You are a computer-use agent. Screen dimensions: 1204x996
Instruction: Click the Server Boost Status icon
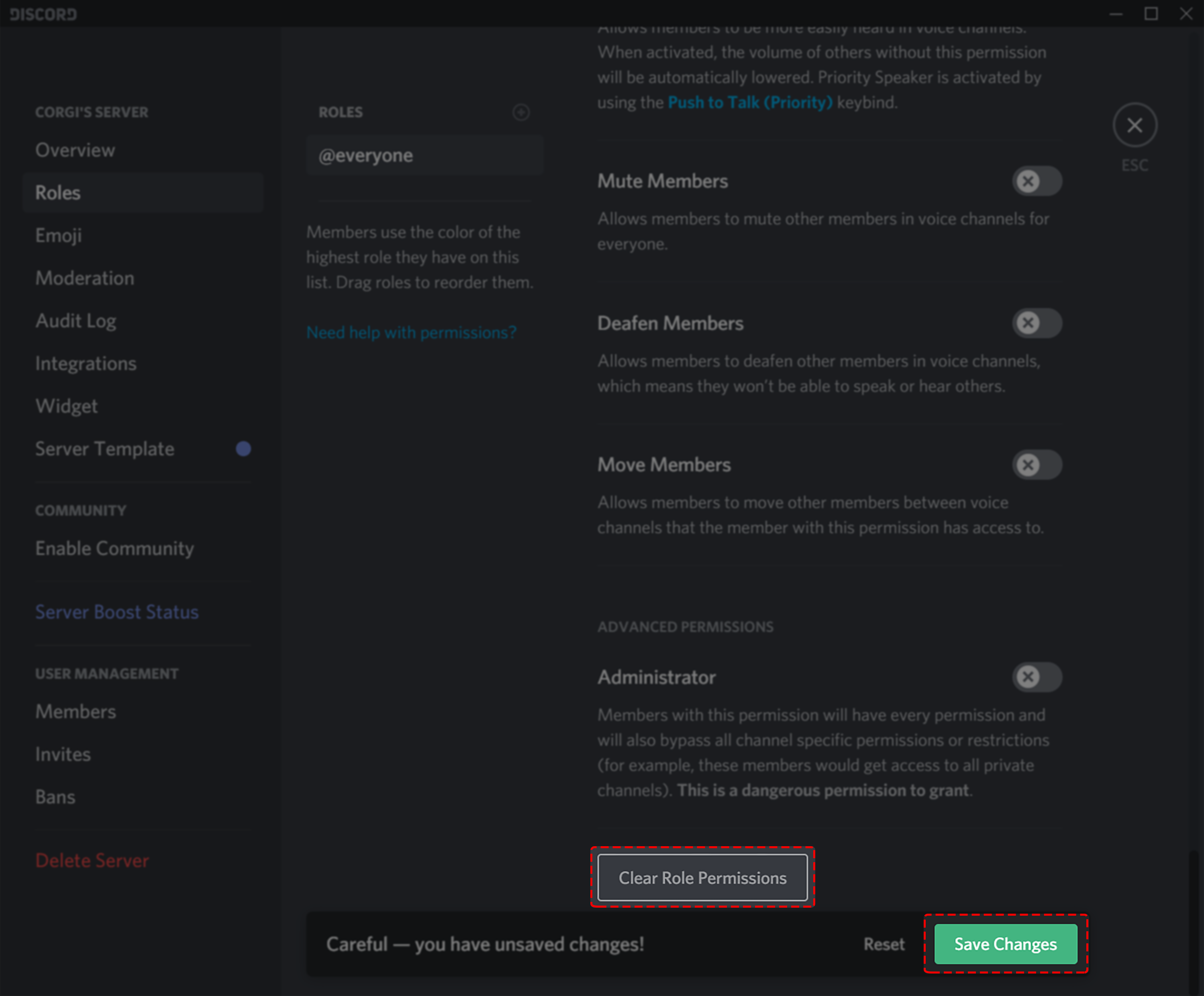(116, 611)
